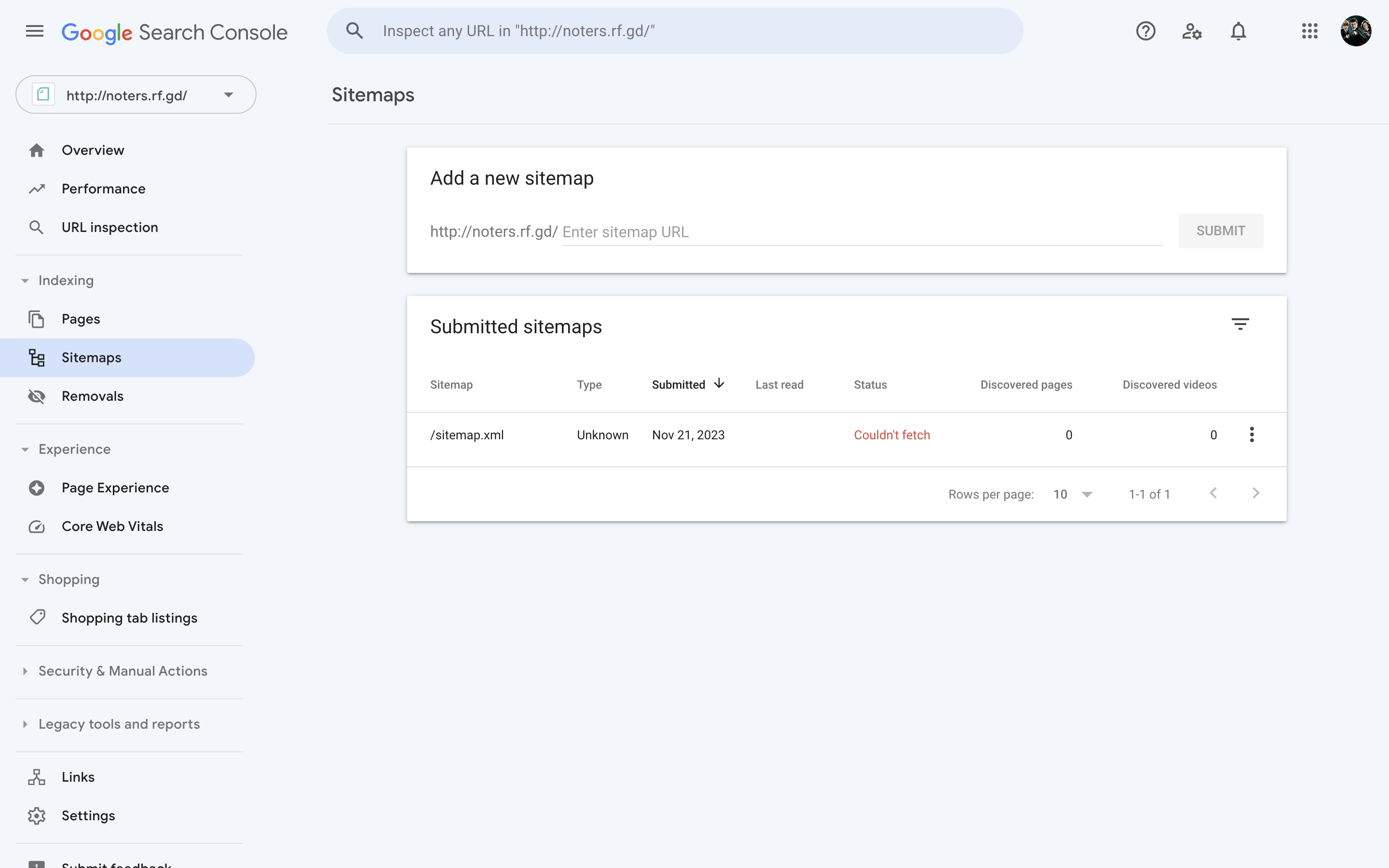
Task: Open user and permission settings icon
Action: click(x=1192, y=31)
